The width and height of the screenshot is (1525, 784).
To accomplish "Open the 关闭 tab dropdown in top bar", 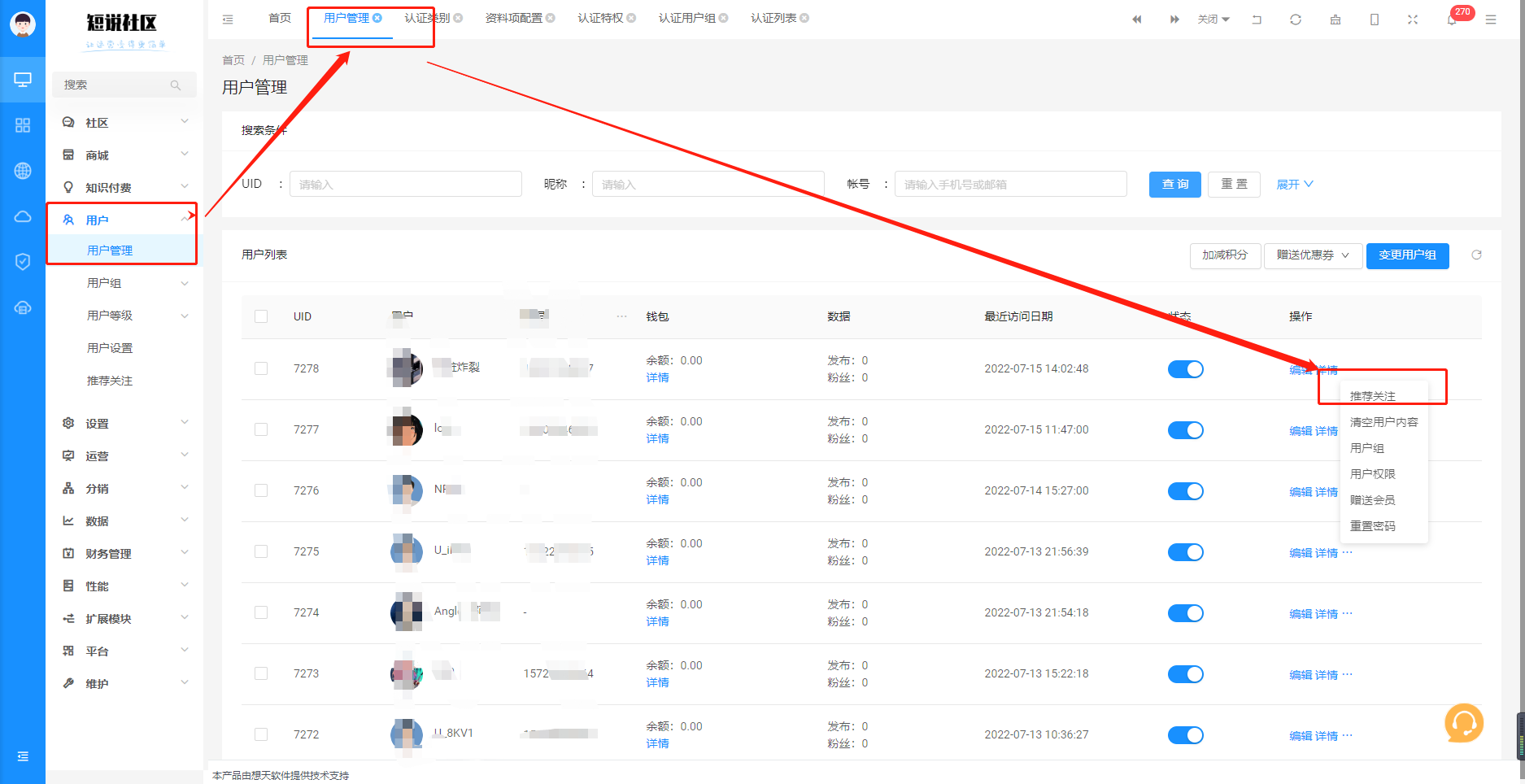I will tap(1213, 19).
